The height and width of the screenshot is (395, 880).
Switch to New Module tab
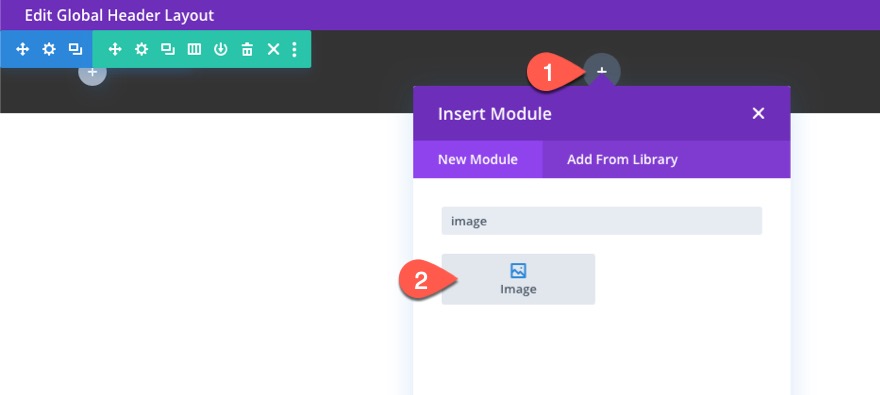pyautogui.click(x=478, y=159)
